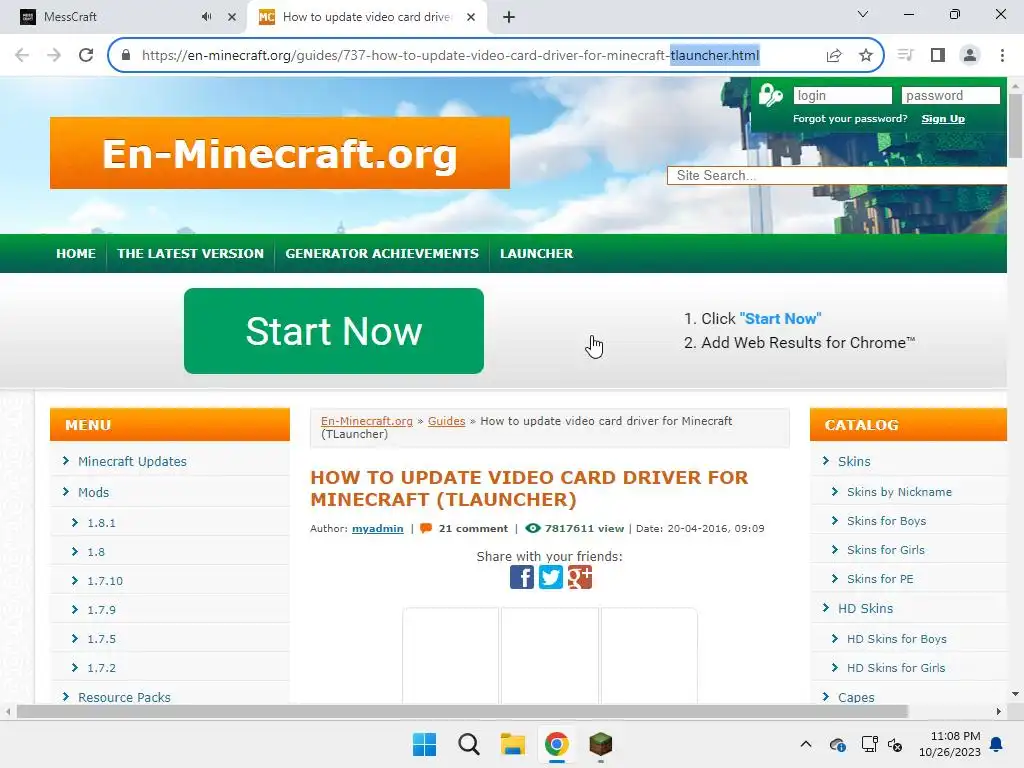Click the address bar URL
The image size is (1024, 768).
(450, 55)
